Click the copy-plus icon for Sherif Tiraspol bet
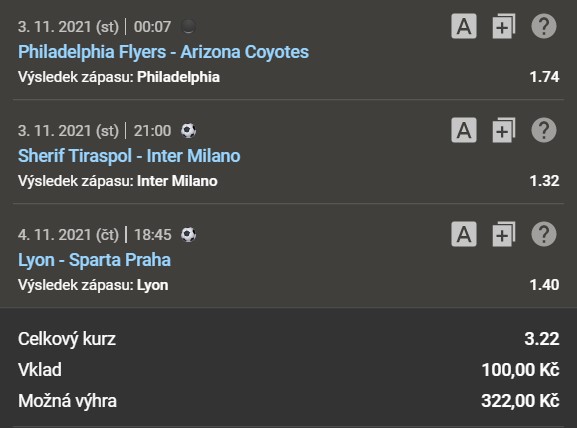 504,130
